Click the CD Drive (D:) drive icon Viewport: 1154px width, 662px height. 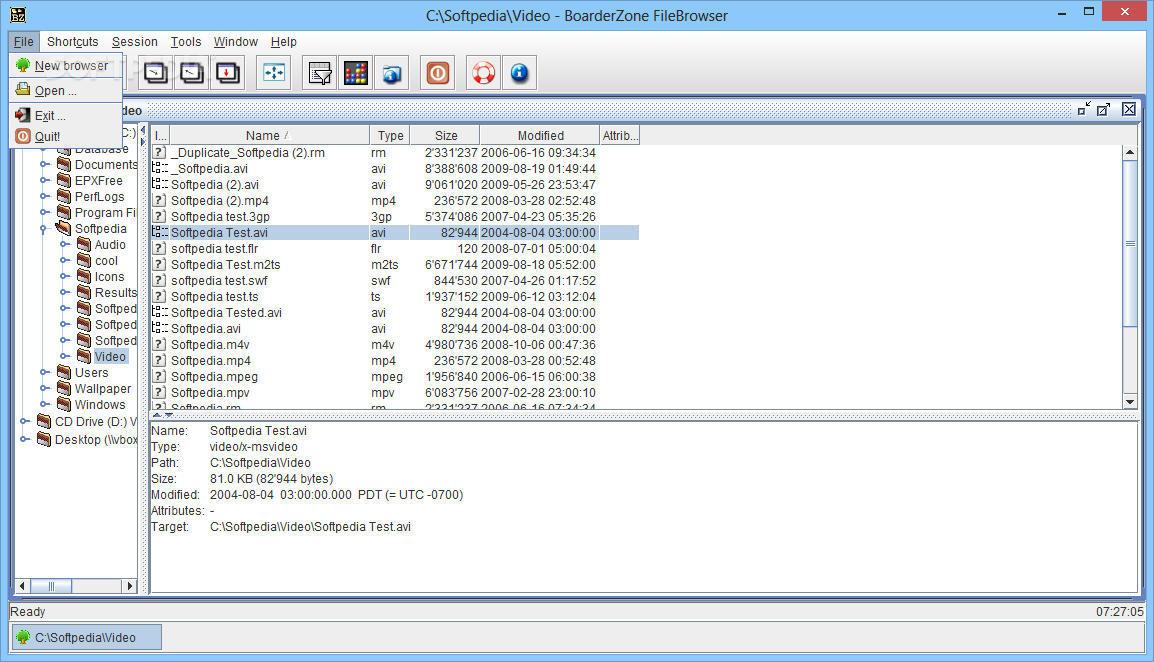[x=44, y=421]
